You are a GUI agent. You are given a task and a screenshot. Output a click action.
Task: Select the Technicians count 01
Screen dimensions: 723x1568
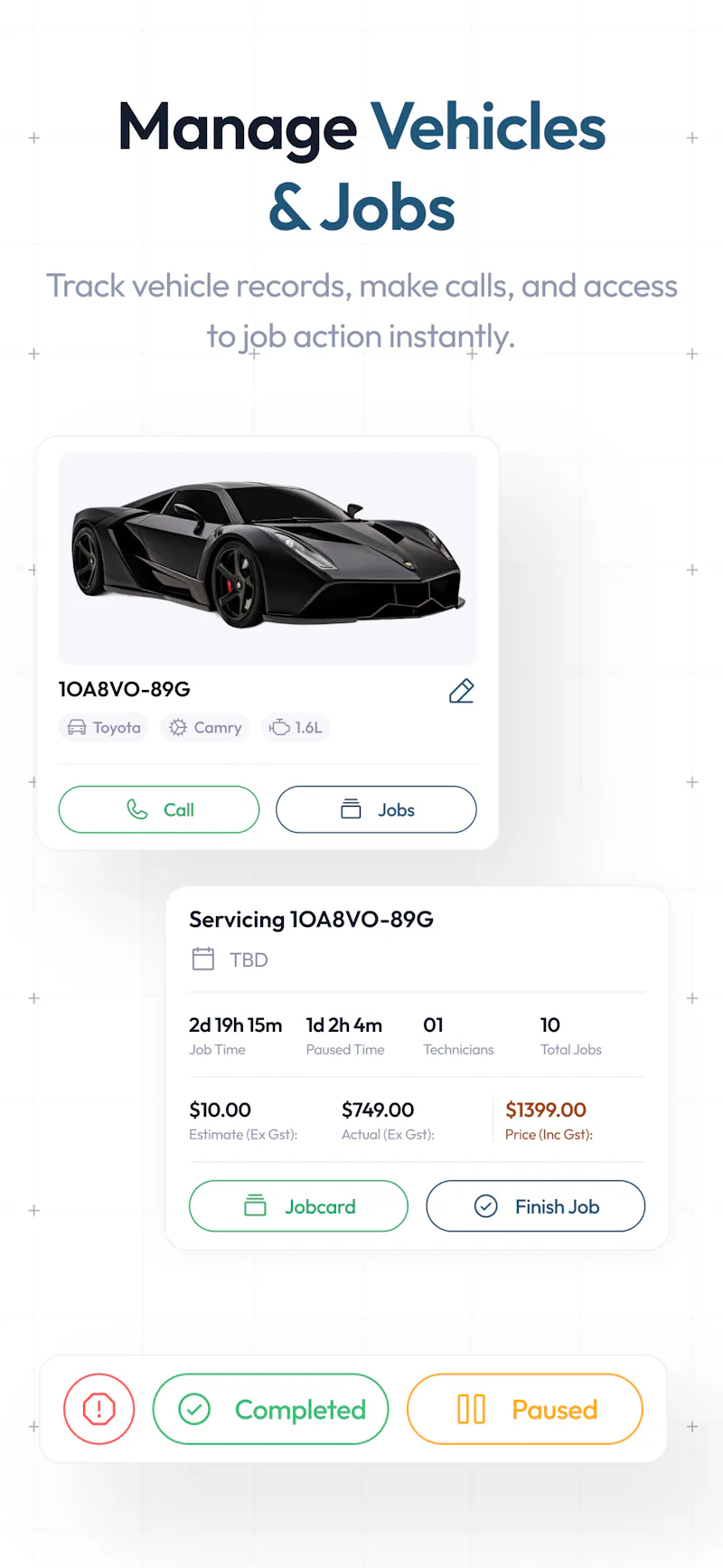click(x=434, y=1025)
